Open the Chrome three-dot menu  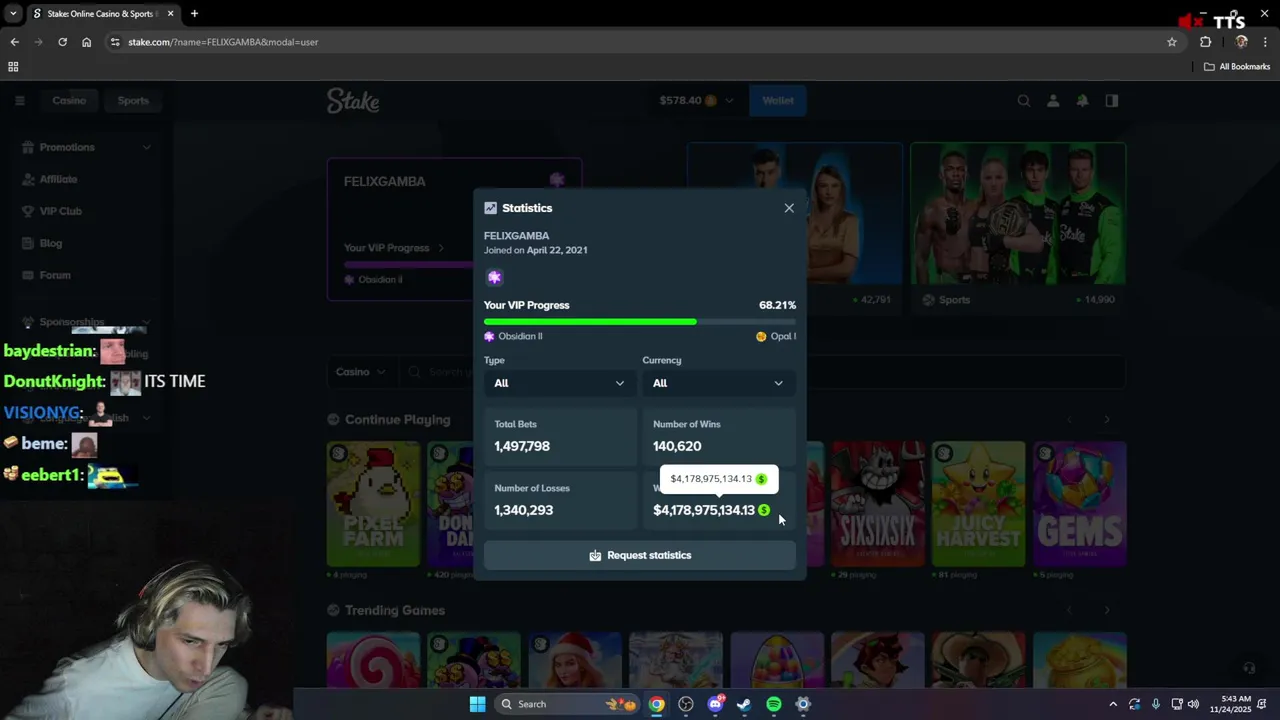(x=1266, y=42)
